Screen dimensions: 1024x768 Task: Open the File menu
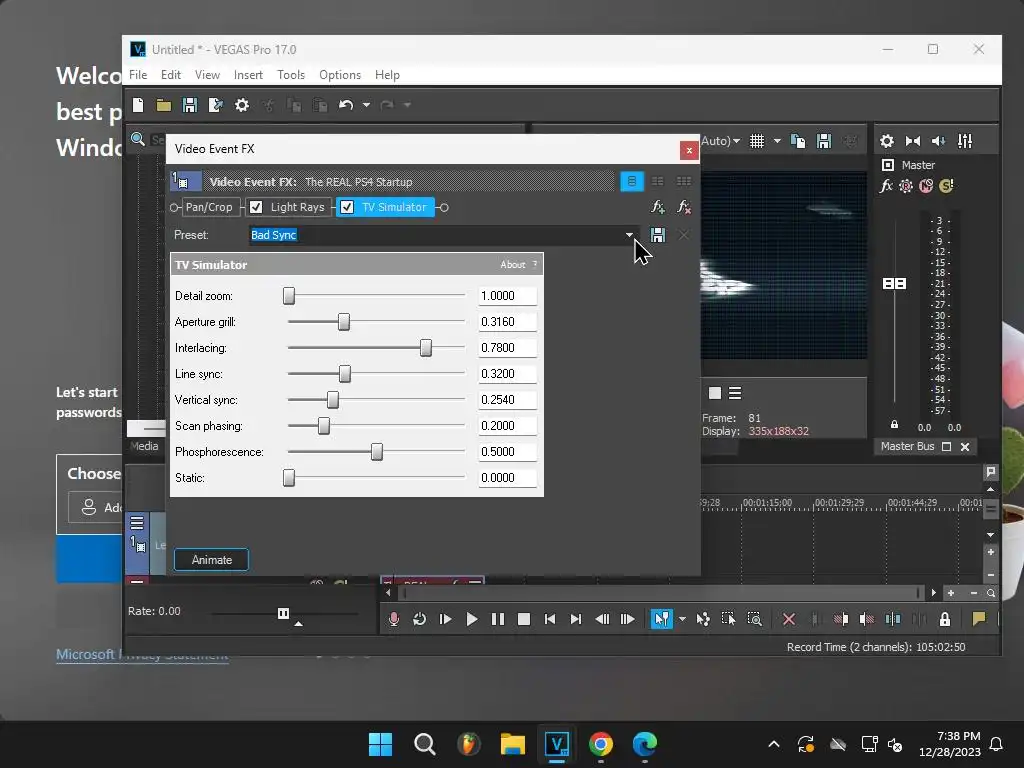pyautogui.click(x=138, y=74)
